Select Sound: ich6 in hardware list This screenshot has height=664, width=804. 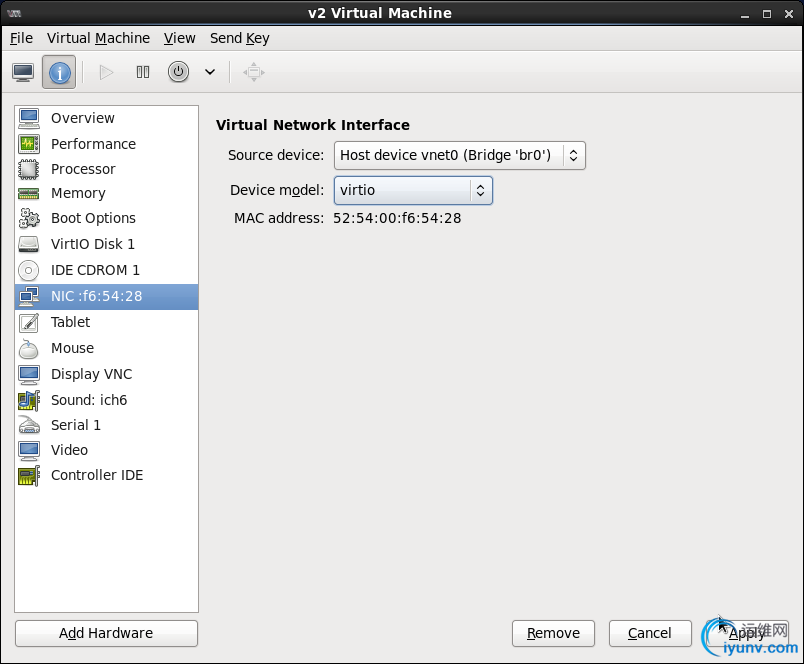point(88,400)
